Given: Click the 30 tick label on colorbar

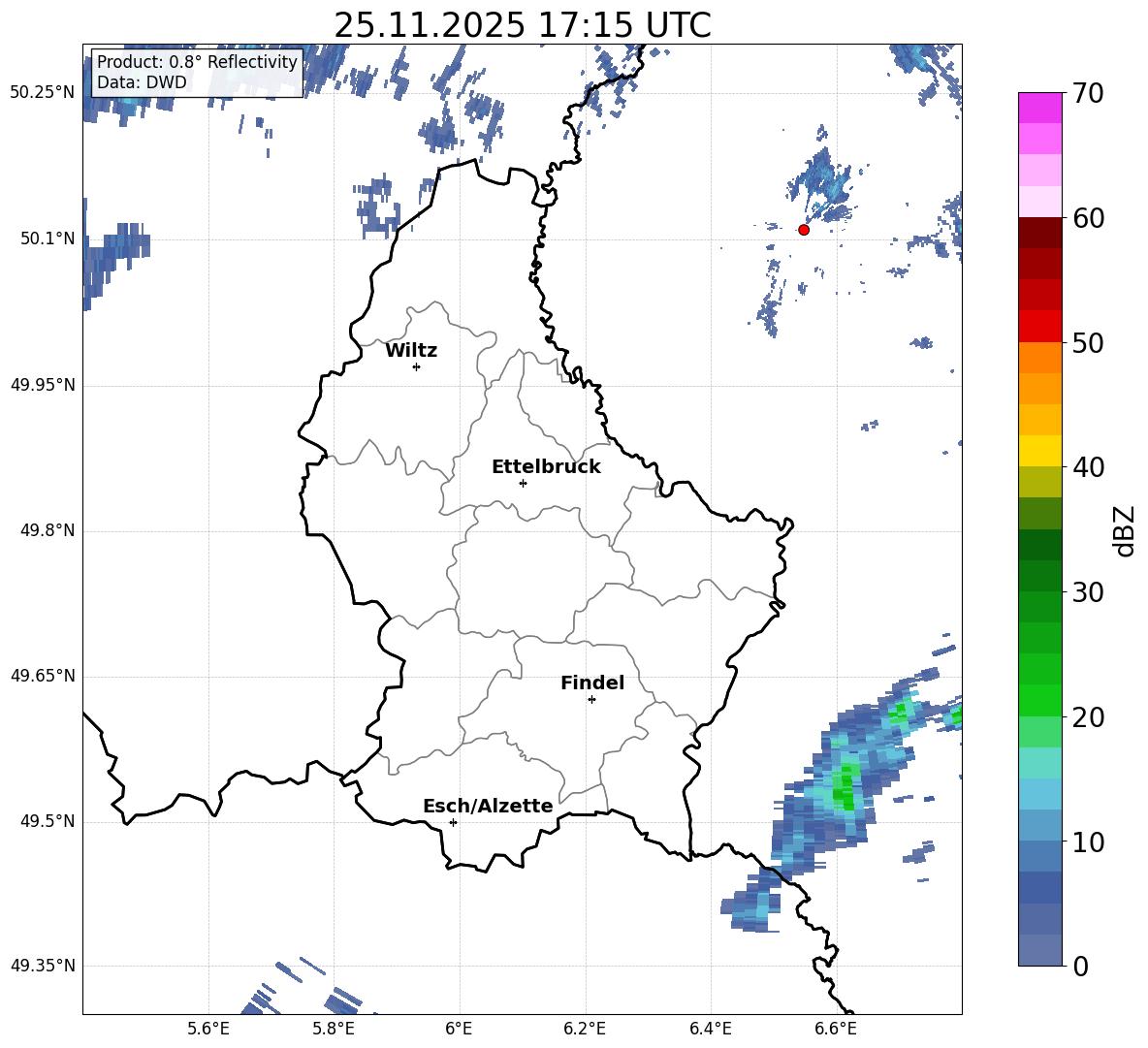Looking at the screenshot, I should click(1088, 591).
